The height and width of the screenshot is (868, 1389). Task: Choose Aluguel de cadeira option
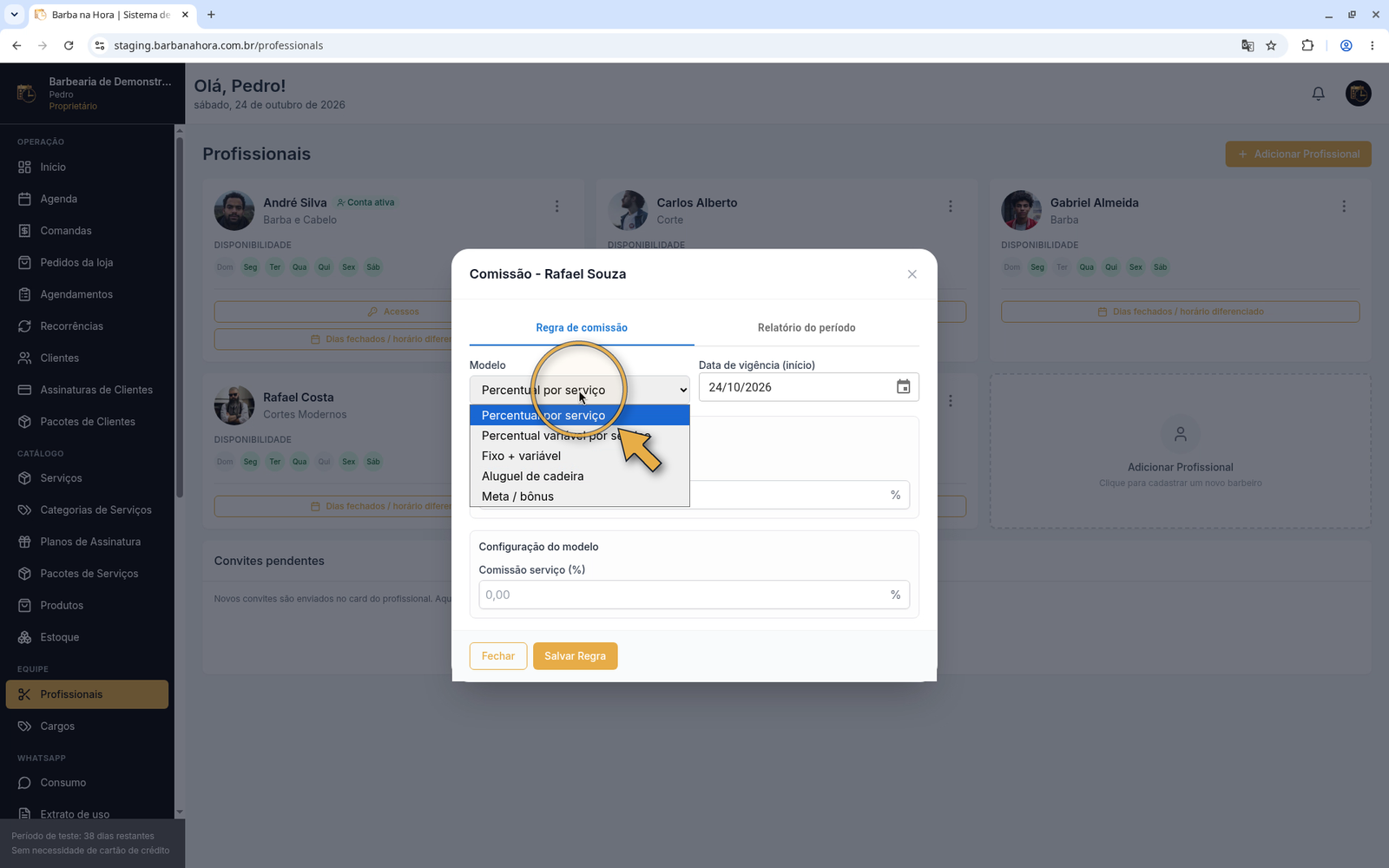580,476
